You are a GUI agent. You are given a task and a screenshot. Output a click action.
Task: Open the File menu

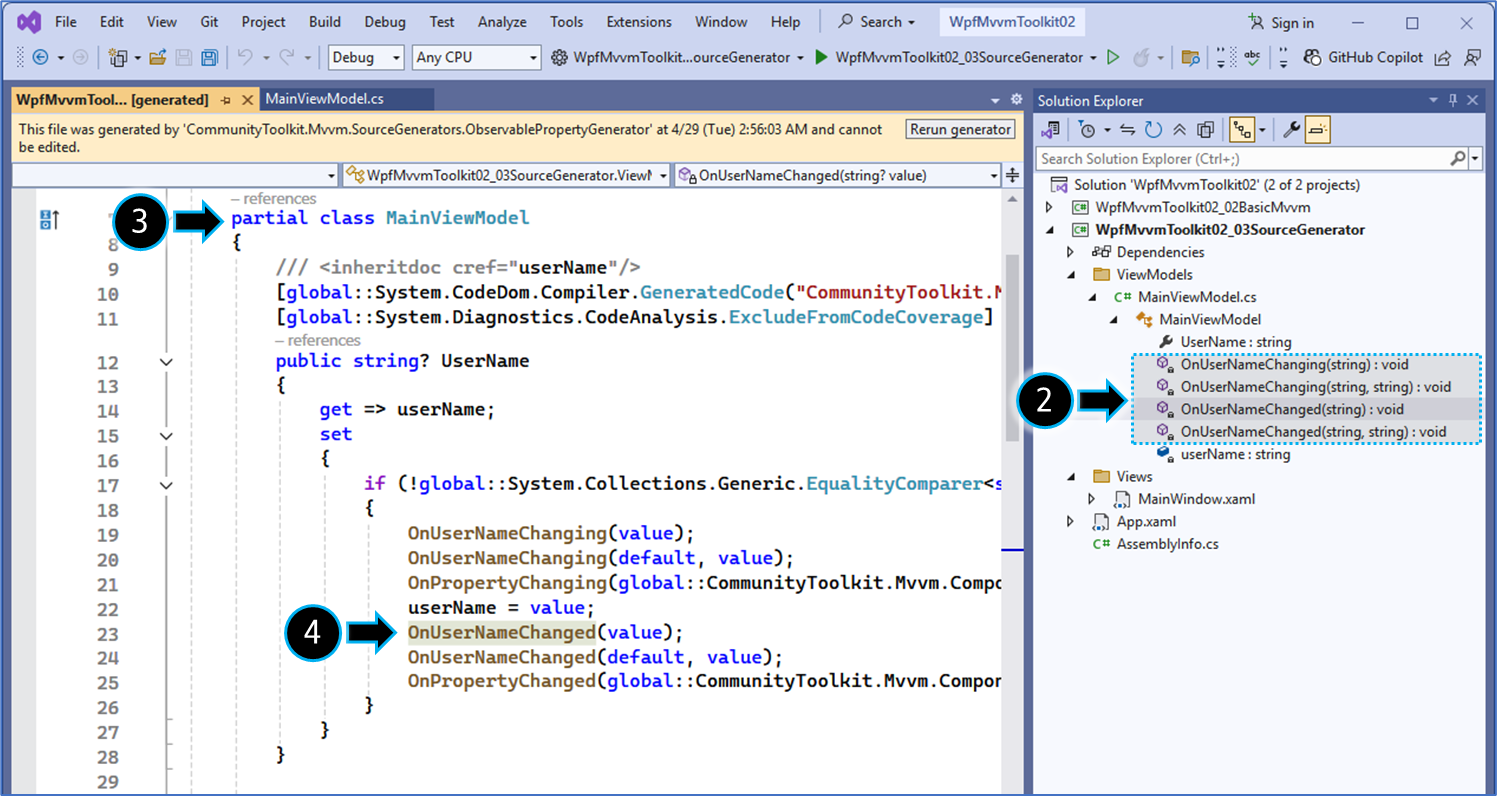[x=66, y=22]
